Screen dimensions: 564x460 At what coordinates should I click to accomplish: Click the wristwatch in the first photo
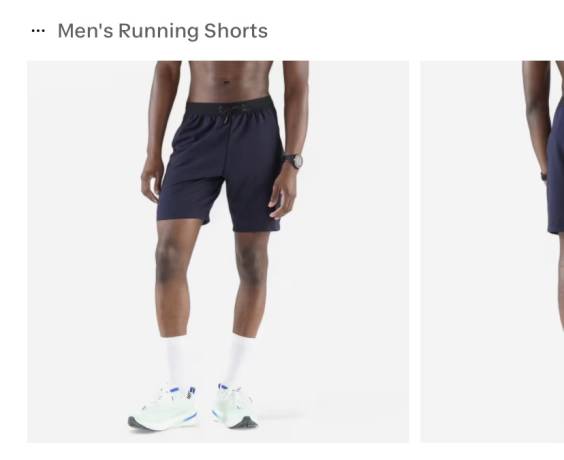point(293,161)
